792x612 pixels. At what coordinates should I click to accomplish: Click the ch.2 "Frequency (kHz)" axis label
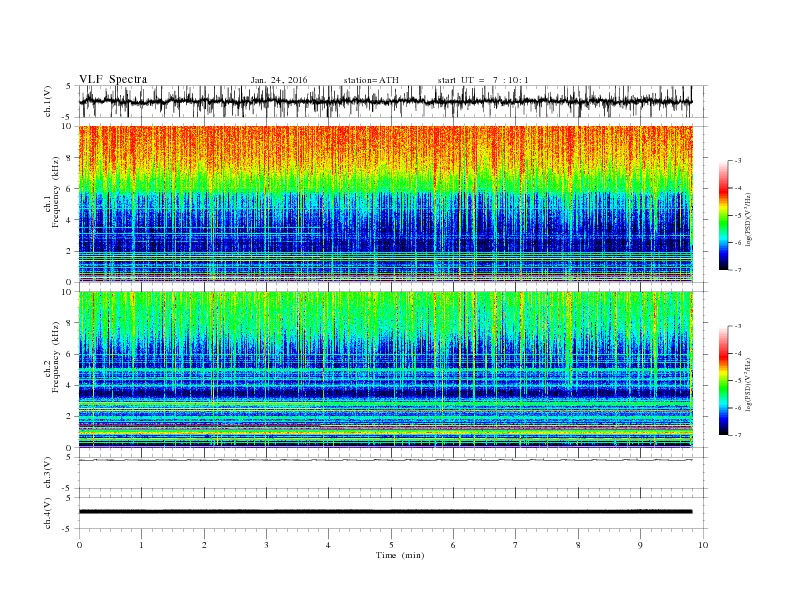click(x=55, y=358)
